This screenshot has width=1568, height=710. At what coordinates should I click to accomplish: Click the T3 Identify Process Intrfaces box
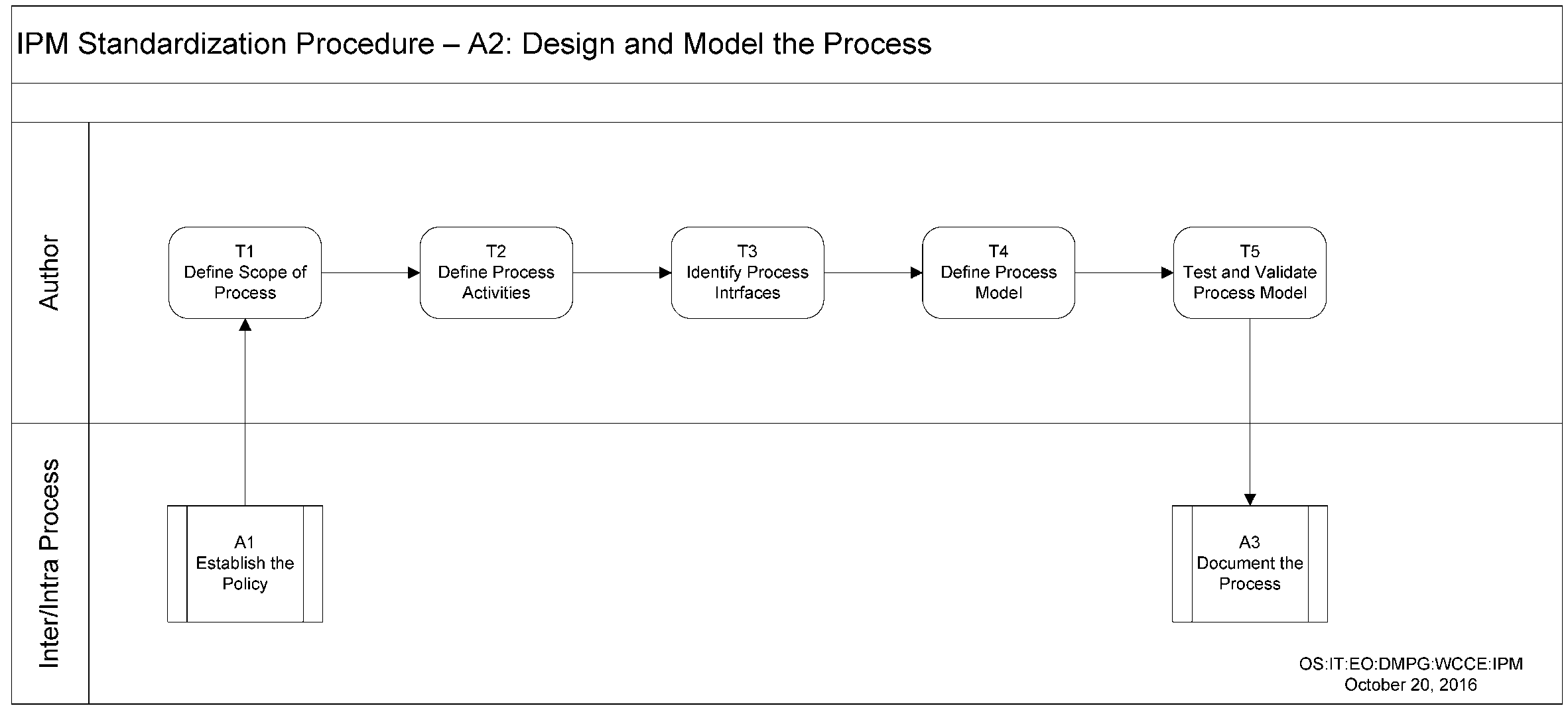click(x=747, y=272)
